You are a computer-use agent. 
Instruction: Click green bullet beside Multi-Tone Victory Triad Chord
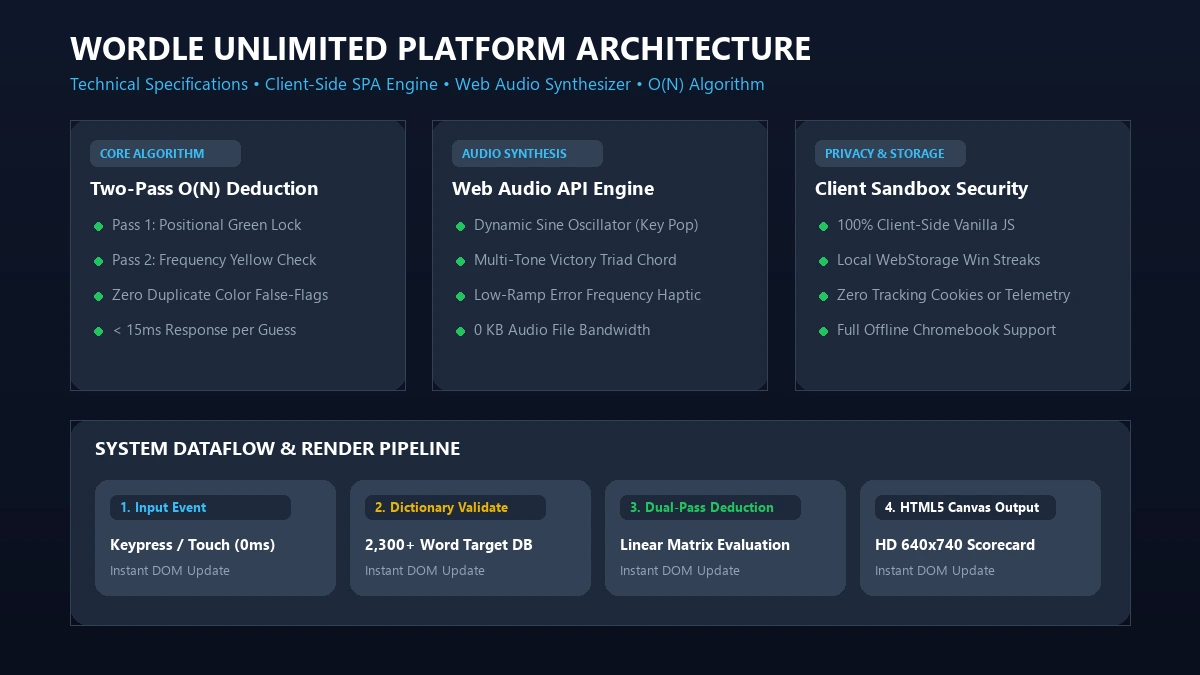(x=460, y=261)
